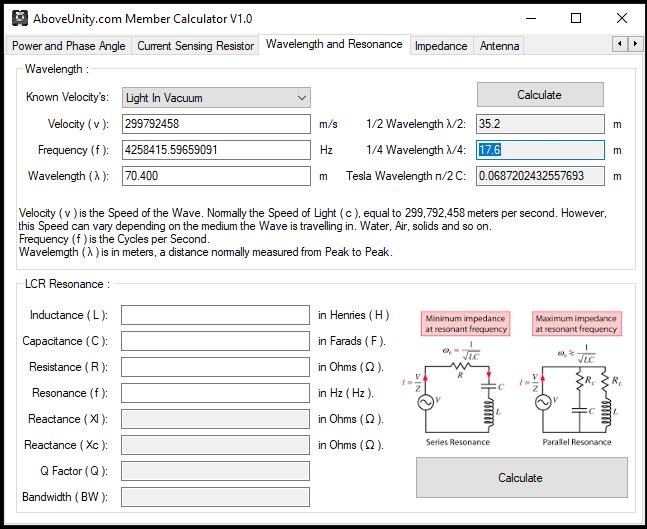Select the Wavelength and Resonance tab
Image resolution: width=647 pixels, height=529 pixels.
click(x=334, y=44)
